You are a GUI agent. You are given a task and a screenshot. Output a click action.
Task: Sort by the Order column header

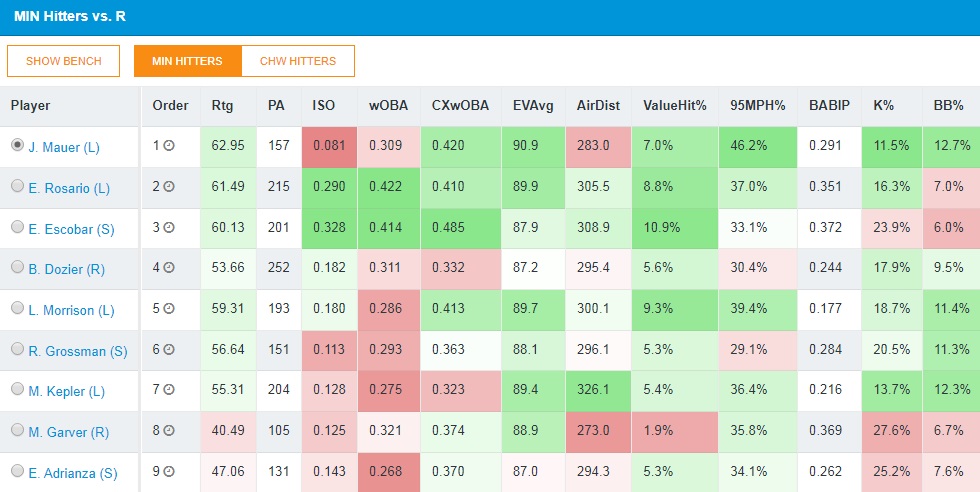(170, 106)
